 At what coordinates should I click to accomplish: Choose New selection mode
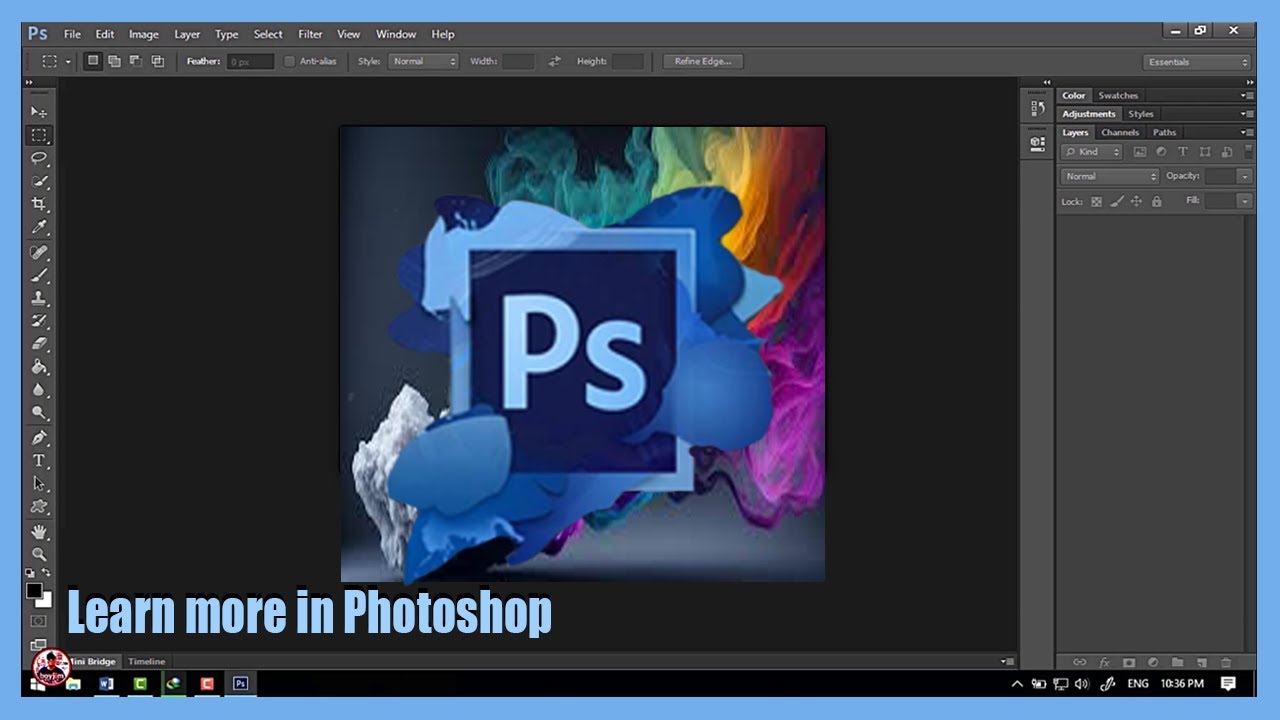click(x=93, y=61)
